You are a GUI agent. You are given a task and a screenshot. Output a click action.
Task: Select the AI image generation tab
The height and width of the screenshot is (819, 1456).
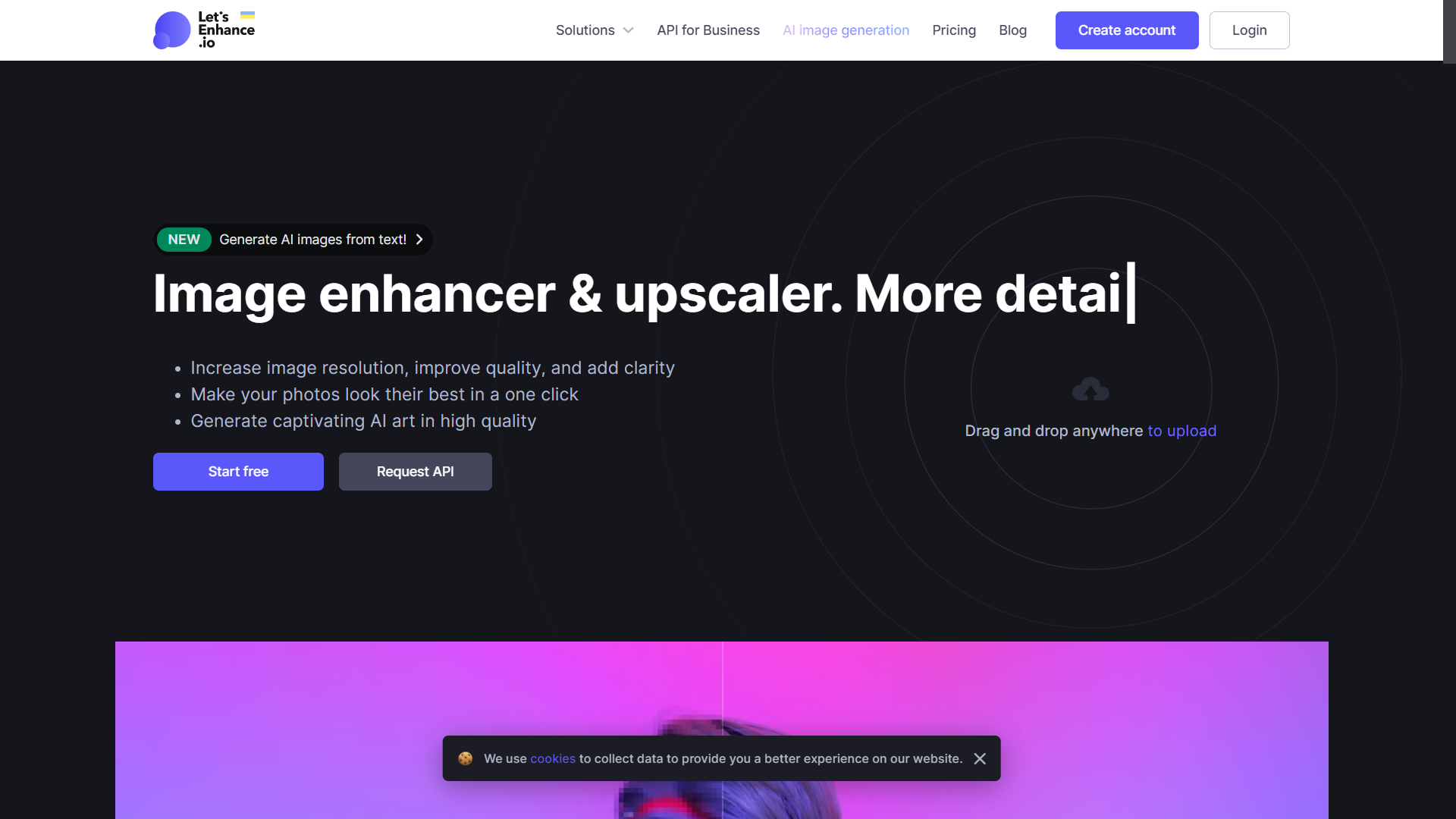click(846, 30)
